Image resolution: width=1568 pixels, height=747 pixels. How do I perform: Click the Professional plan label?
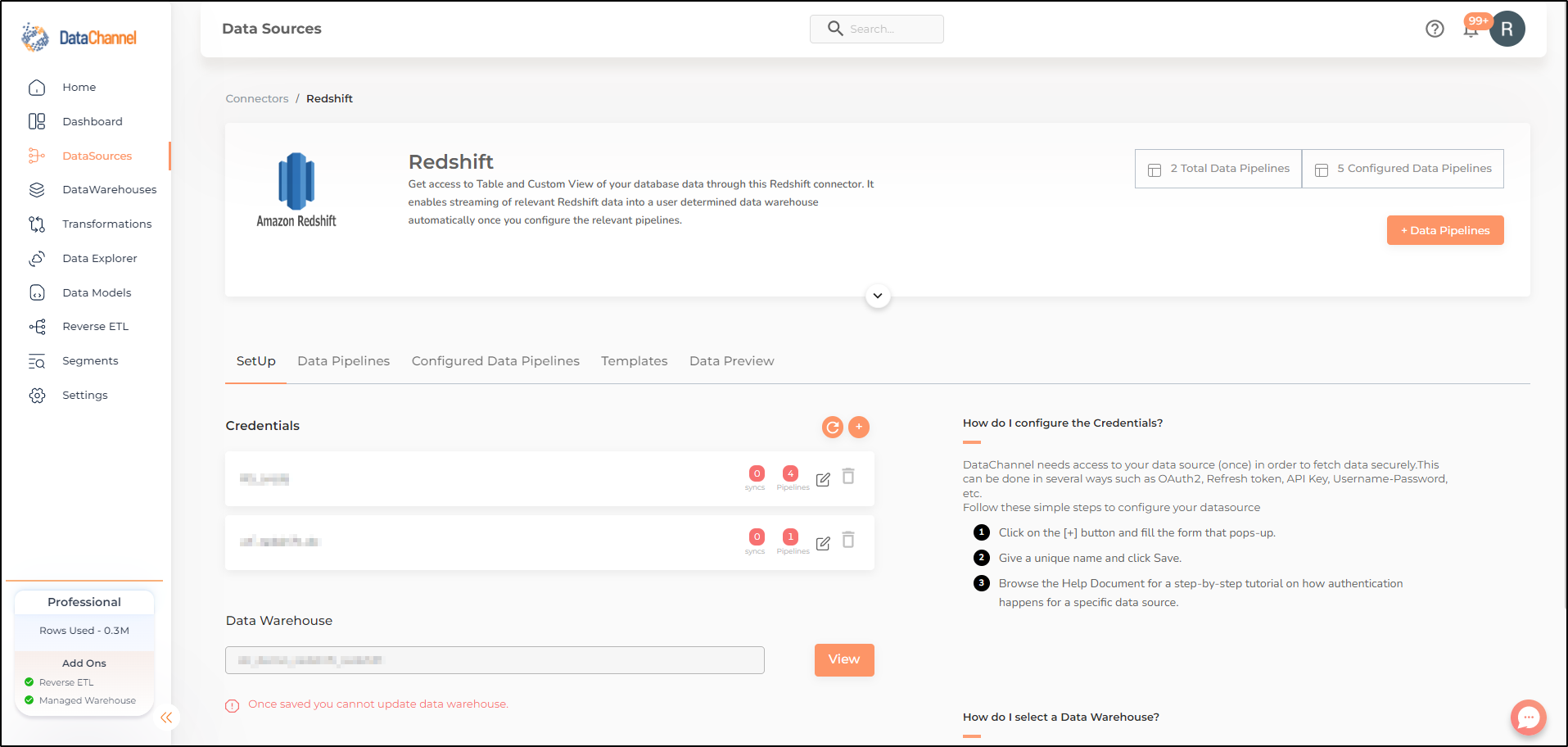(84, 602)
